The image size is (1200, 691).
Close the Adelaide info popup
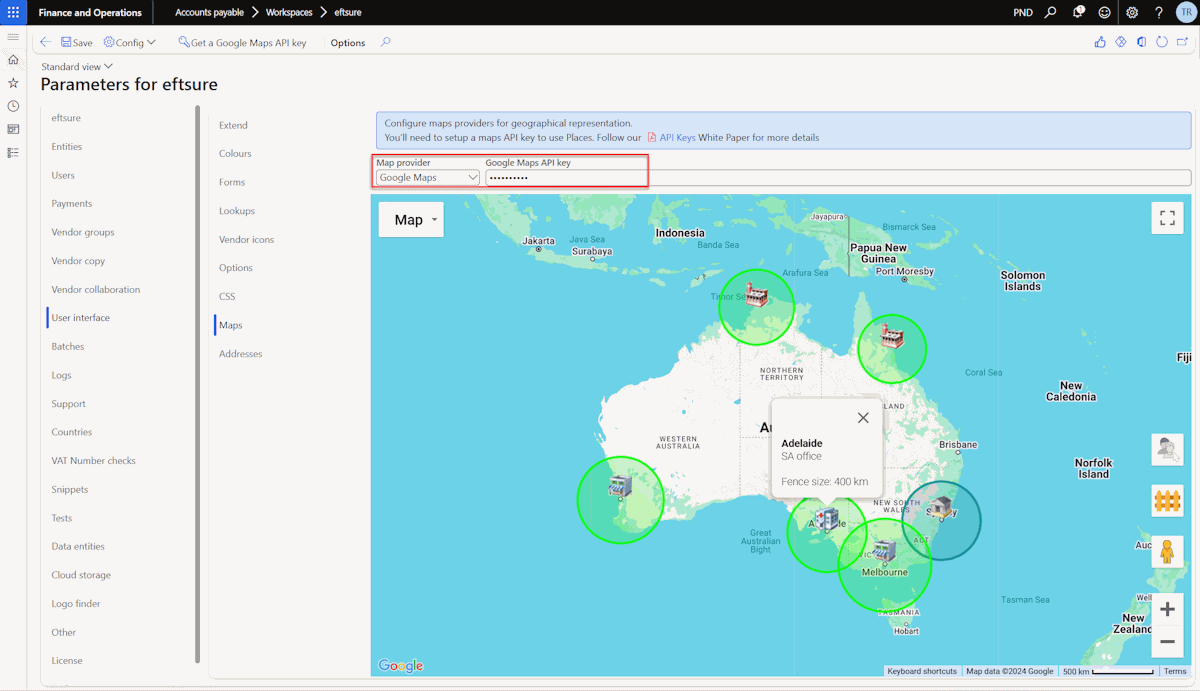click(x=863, y=418)
